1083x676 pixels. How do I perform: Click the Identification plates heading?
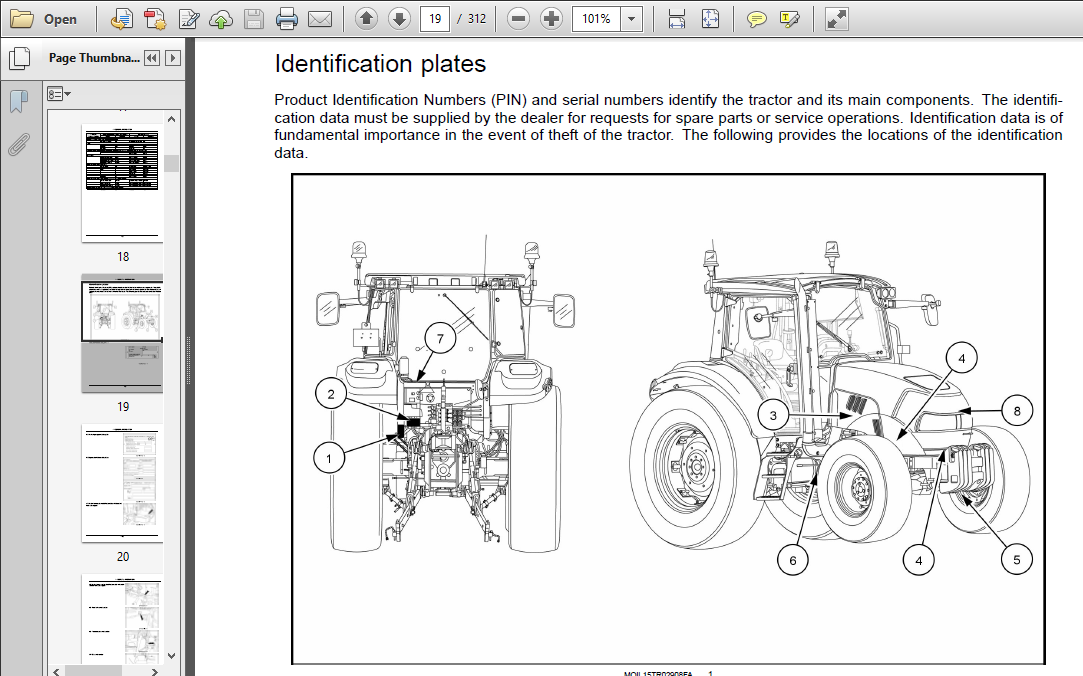380,64
